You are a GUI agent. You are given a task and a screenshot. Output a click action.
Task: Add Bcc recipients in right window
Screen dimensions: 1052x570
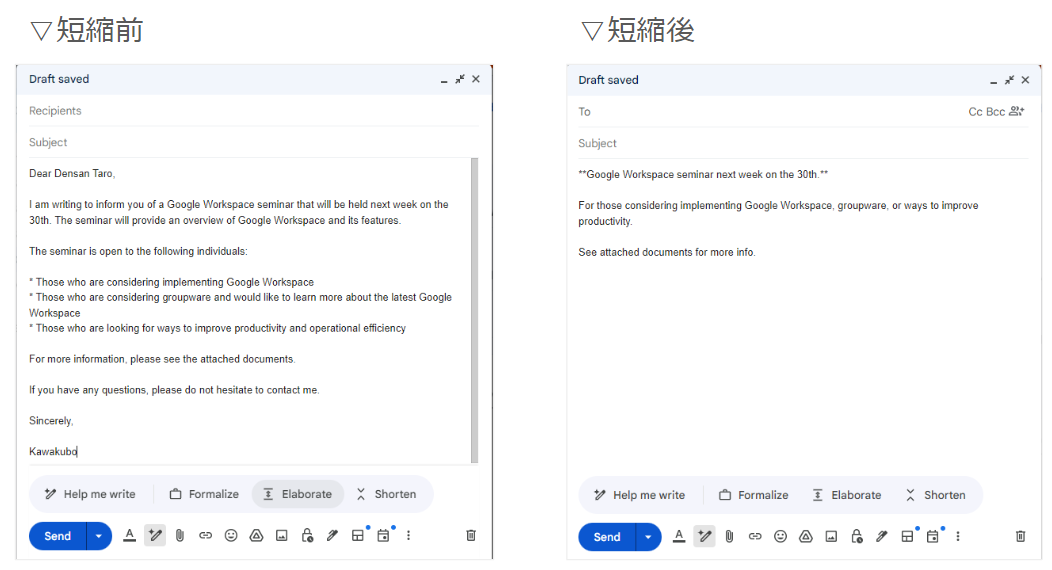tap(996, 112)
